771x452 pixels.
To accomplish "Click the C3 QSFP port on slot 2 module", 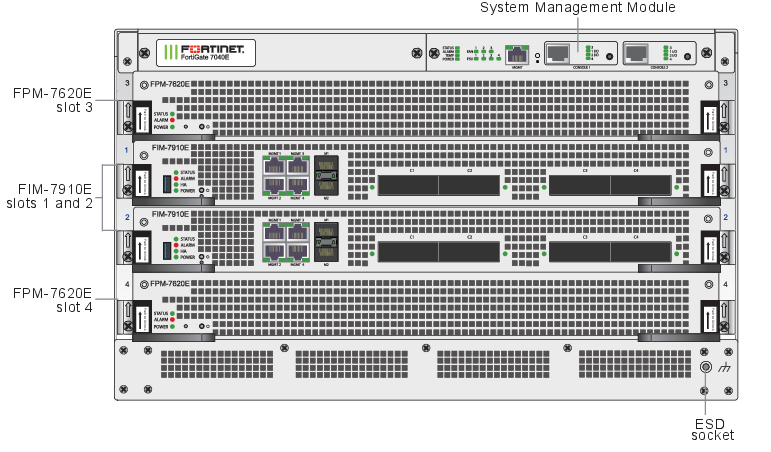I will 580,252.
